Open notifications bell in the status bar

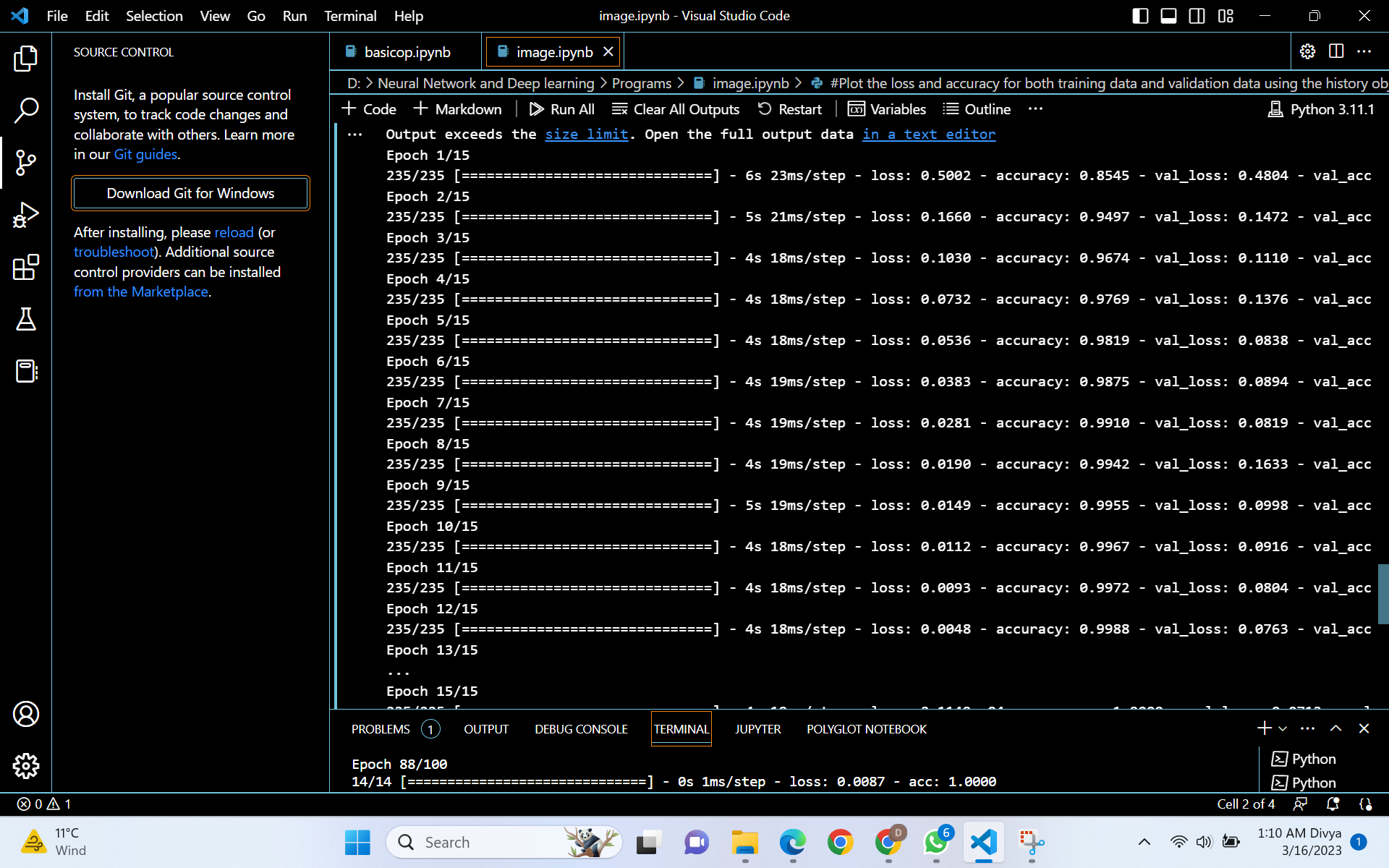pyautogui.click(x=1332, y=804)
